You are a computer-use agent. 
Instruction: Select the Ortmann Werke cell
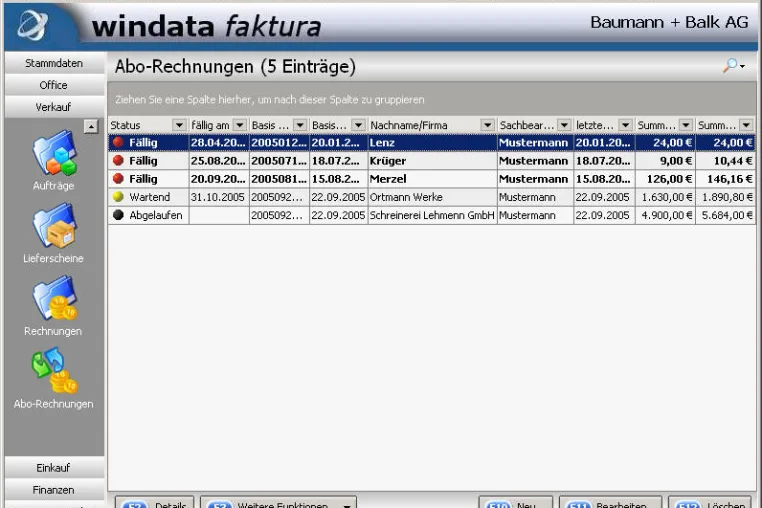[432, 197]
